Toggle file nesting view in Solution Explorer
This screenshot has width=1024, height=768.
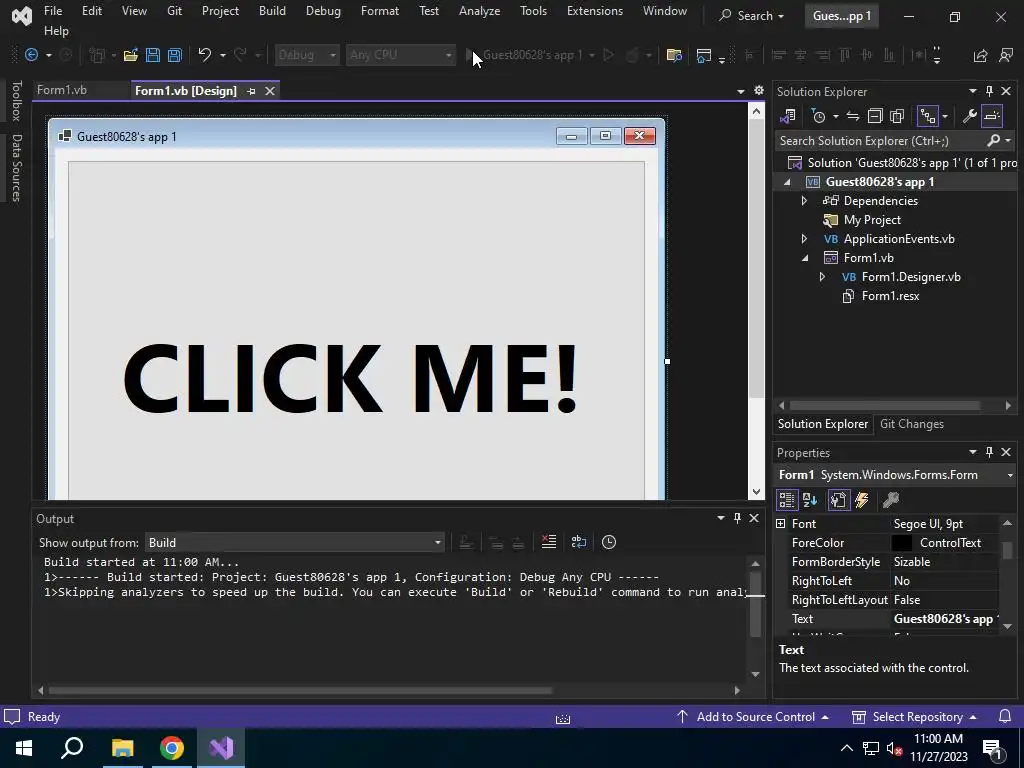pos(927,116)
